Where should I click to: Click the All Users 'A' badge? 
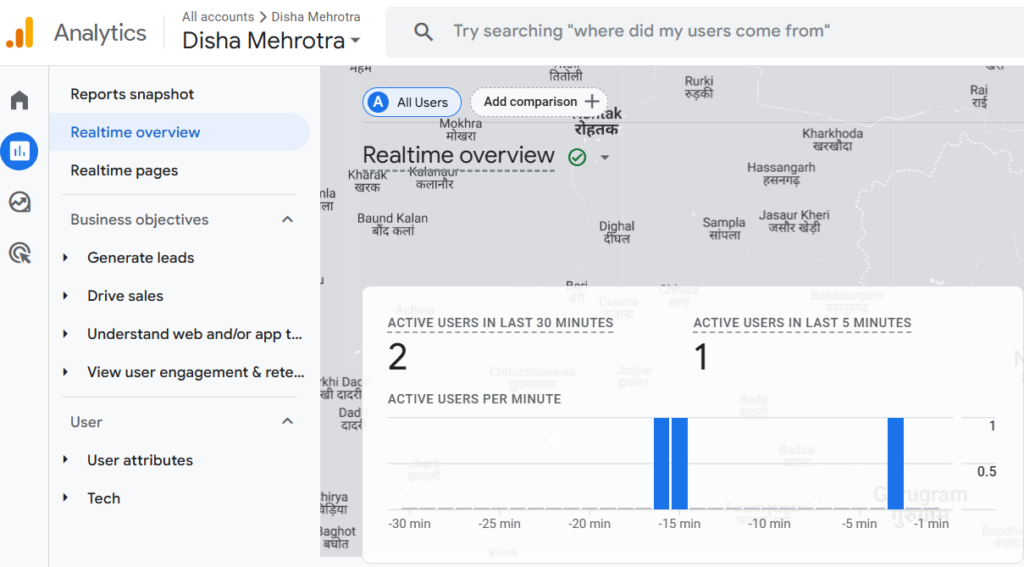point(377,102)
